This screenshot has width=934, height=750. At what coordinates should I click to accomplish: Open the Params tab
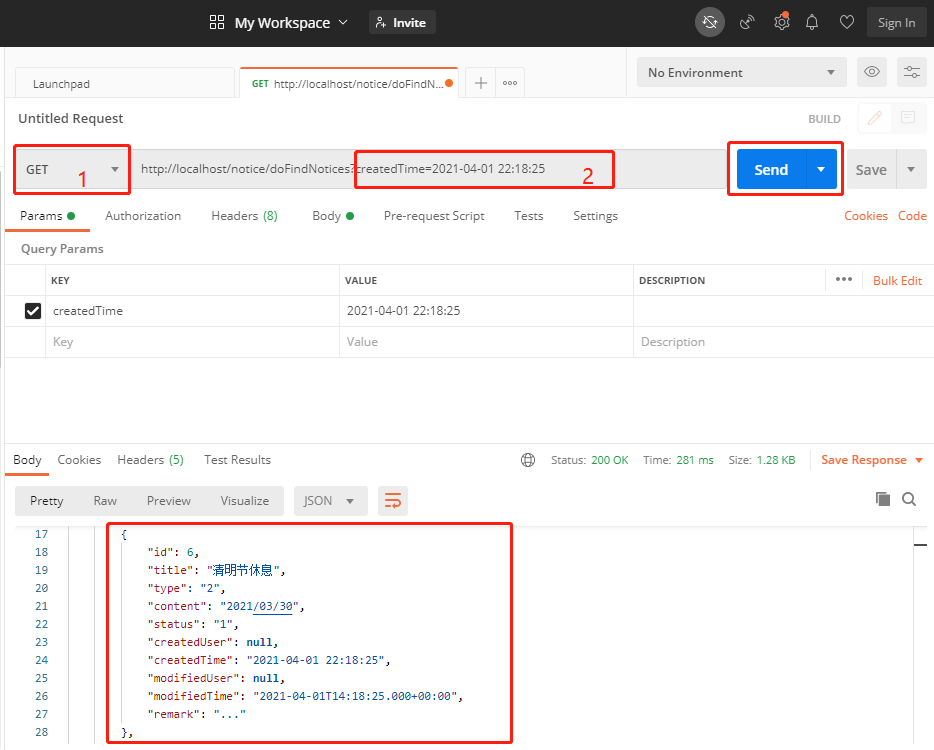click(x=47, y=216)
